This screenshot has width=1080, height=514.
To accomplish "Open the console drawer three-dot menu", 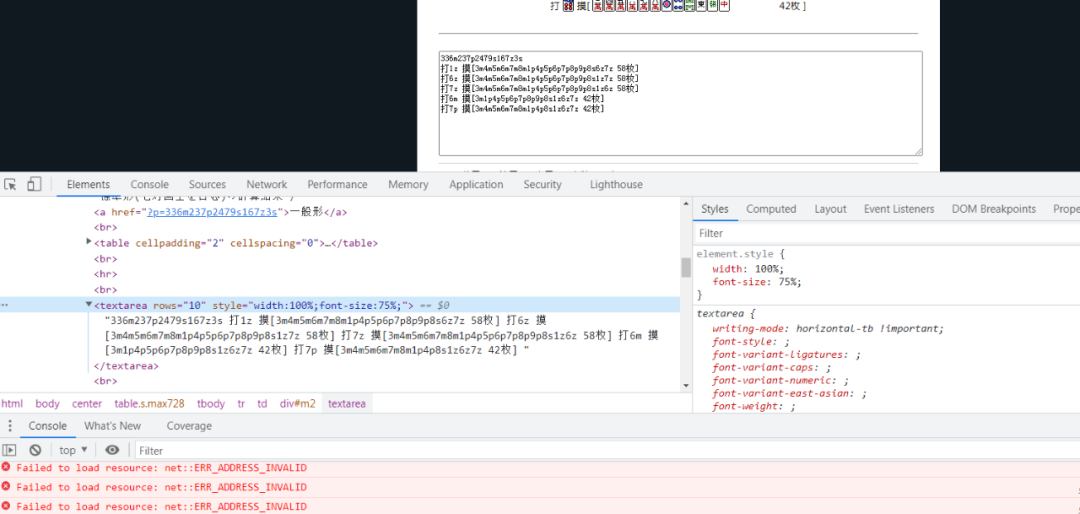I will pyautogui.click(x=10, y=426).
